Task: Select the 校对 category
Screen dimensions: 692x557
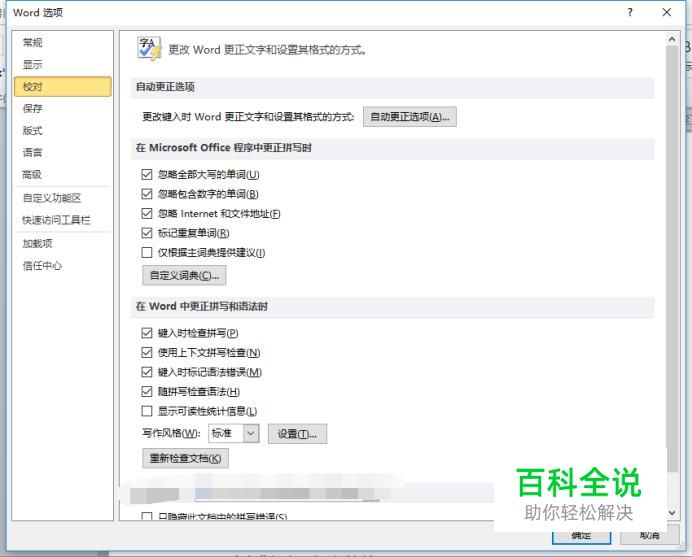Action: 63,87
